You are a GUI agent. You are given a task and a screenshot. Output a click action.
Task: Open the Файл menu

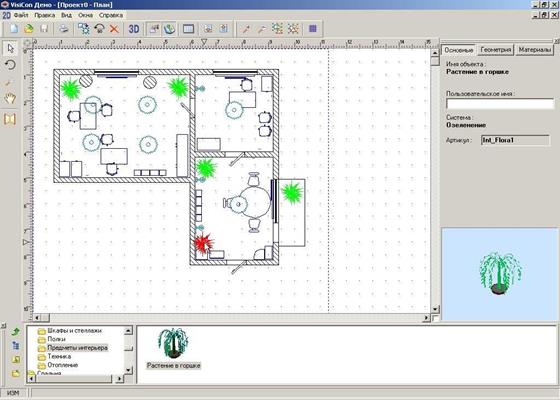[21, 15]
